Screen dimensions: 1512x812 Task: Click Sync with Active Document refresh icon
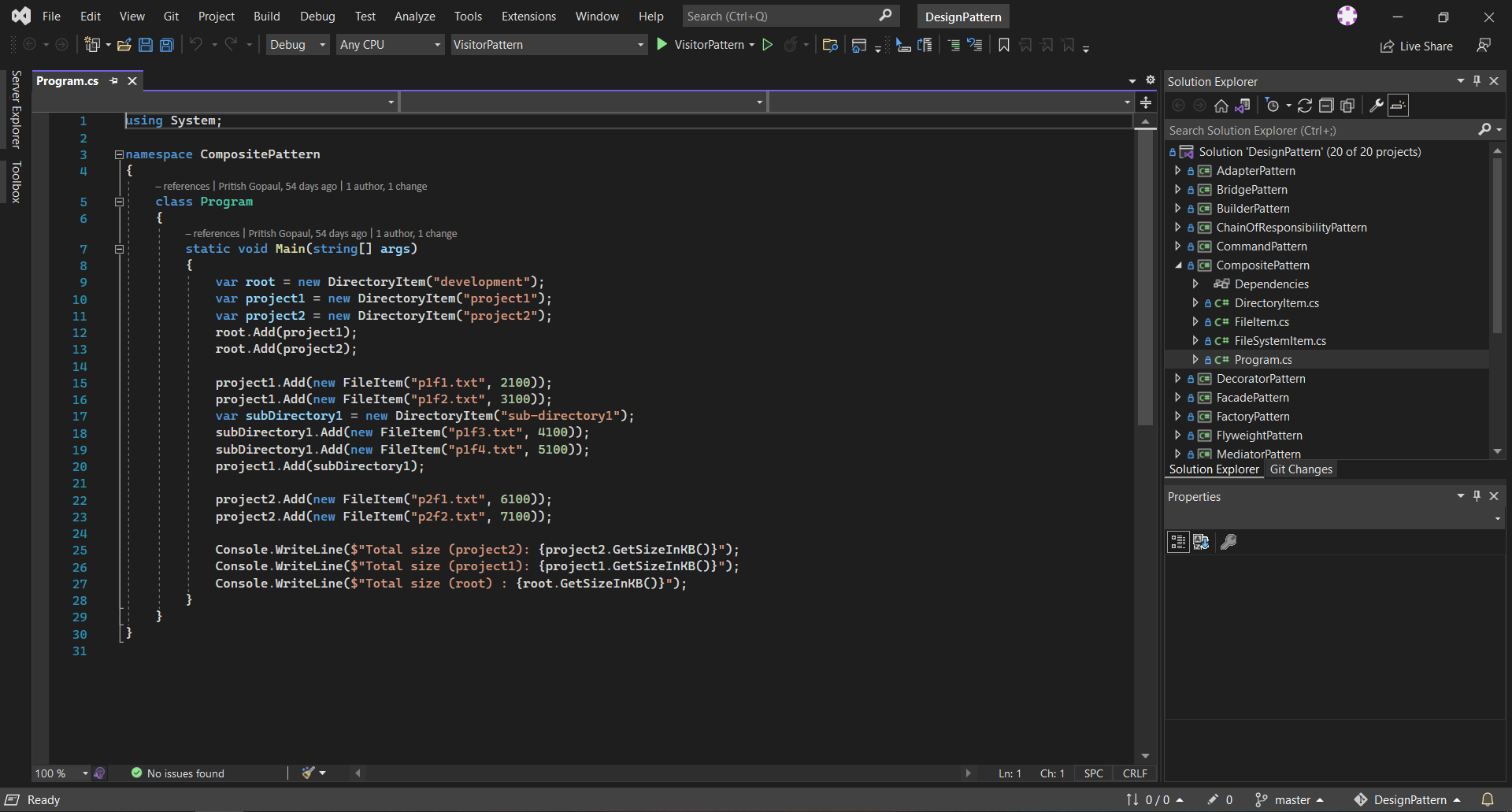[1305, 106]
